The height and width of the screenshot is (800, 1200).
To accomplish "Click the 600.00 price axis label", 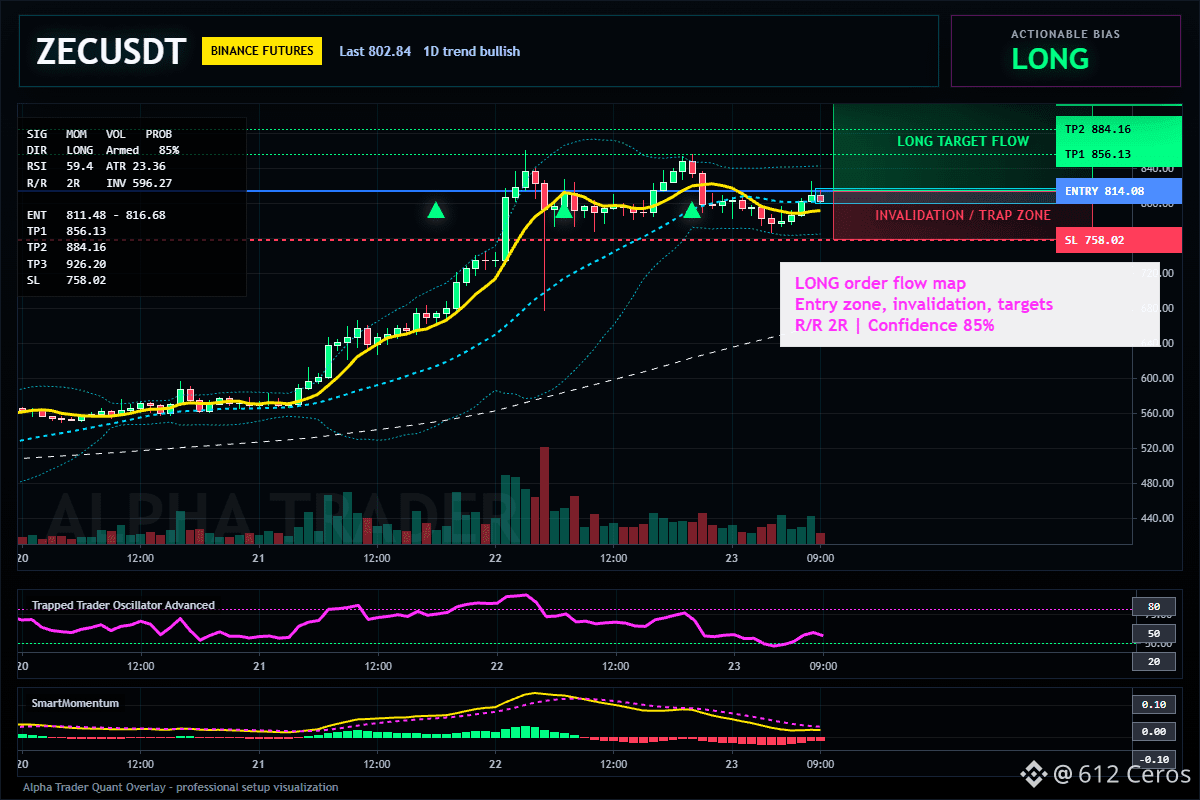I will tap(1156, 378).
